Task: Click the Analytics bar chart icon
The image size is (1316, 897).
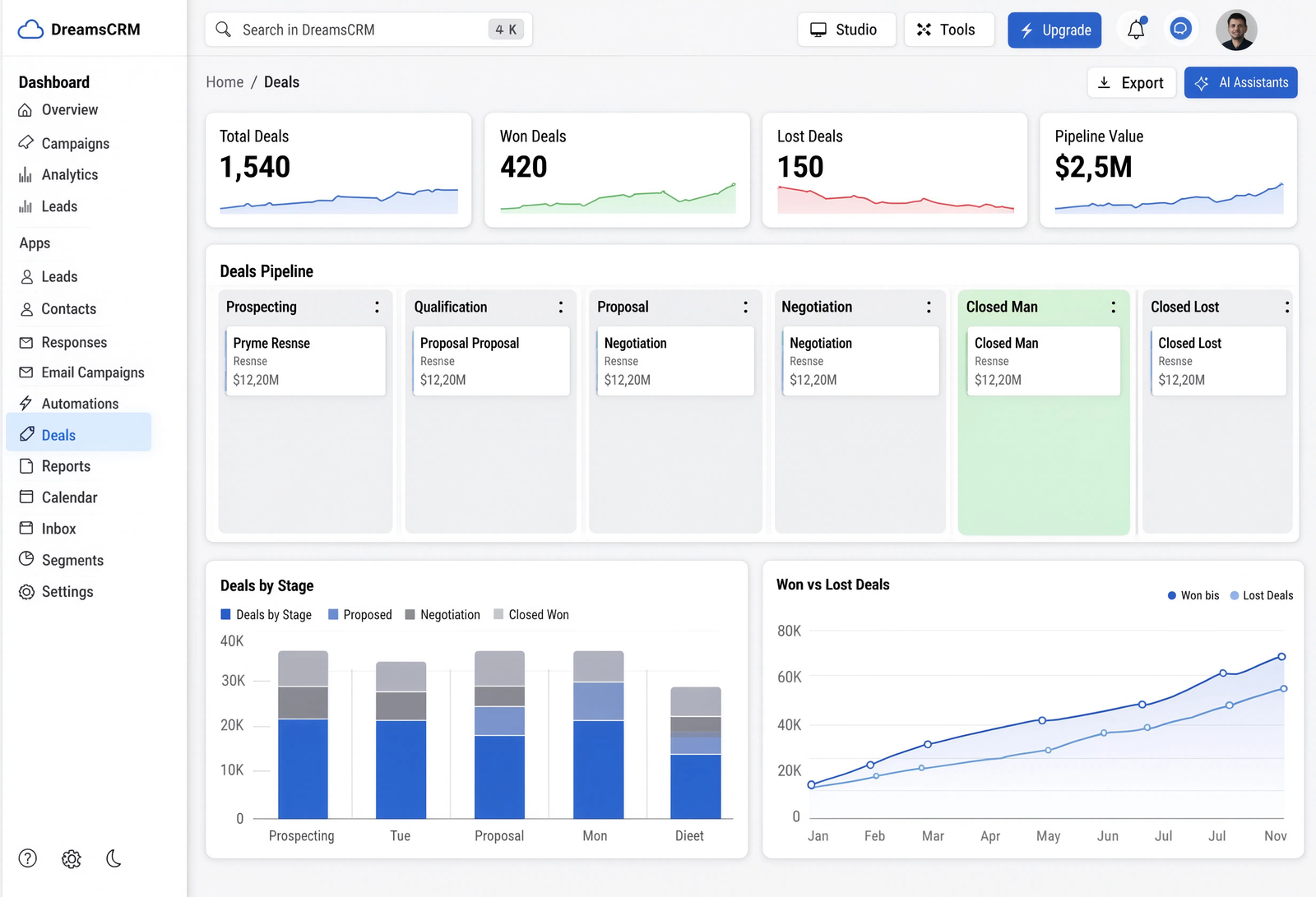Action: (25, 175)
